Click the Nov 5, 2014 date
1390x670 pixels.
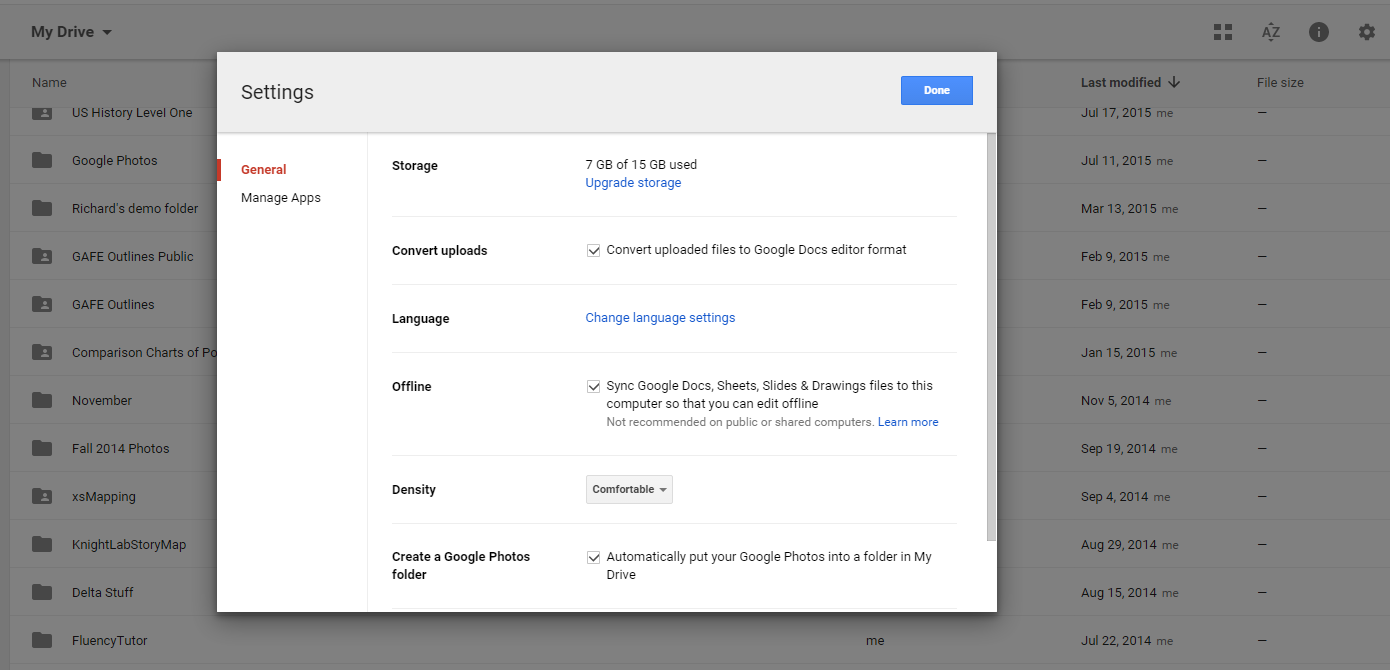[x=1115, y=401]
